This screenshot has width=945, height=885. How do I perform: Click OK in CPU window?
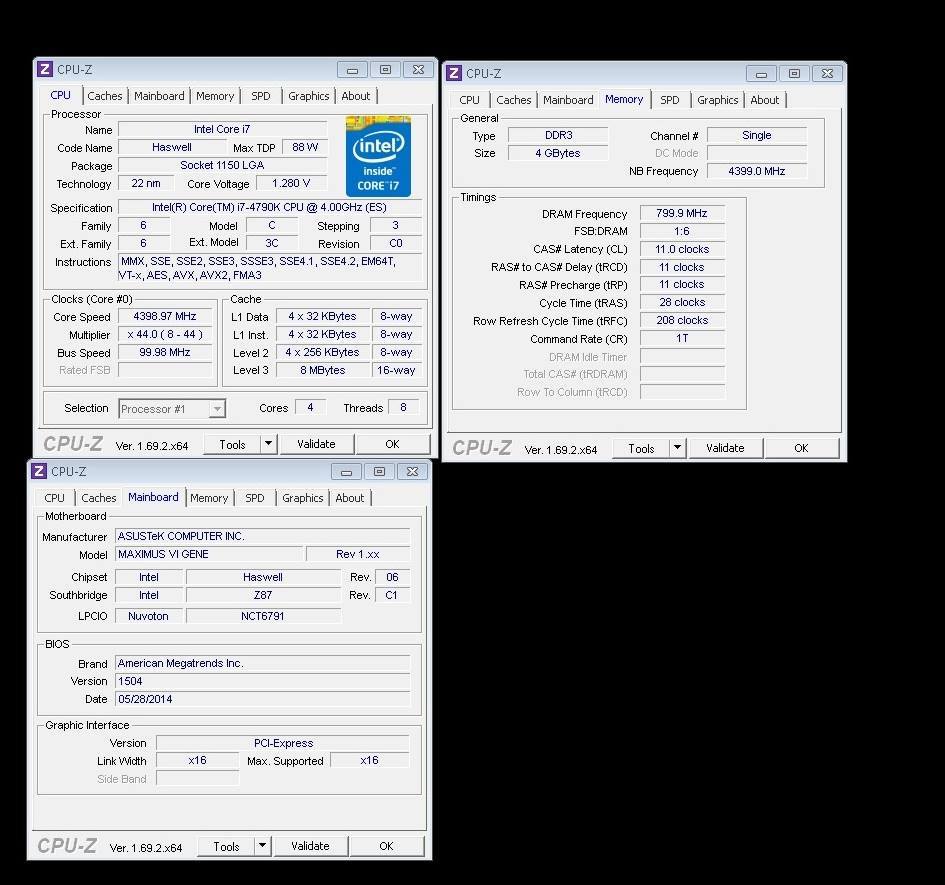(x=392, y=444)
